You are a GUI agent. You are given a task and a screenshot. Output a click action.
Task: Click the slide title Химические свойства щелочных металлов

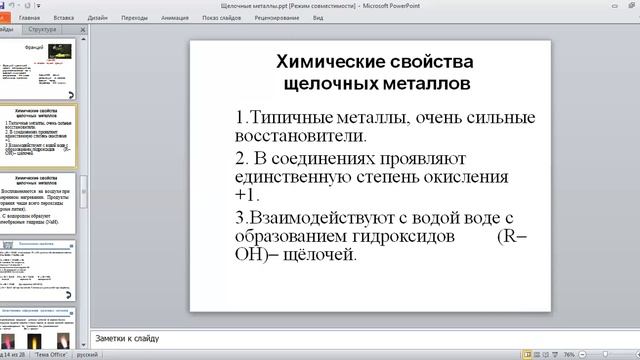click(x=375, y=73)
